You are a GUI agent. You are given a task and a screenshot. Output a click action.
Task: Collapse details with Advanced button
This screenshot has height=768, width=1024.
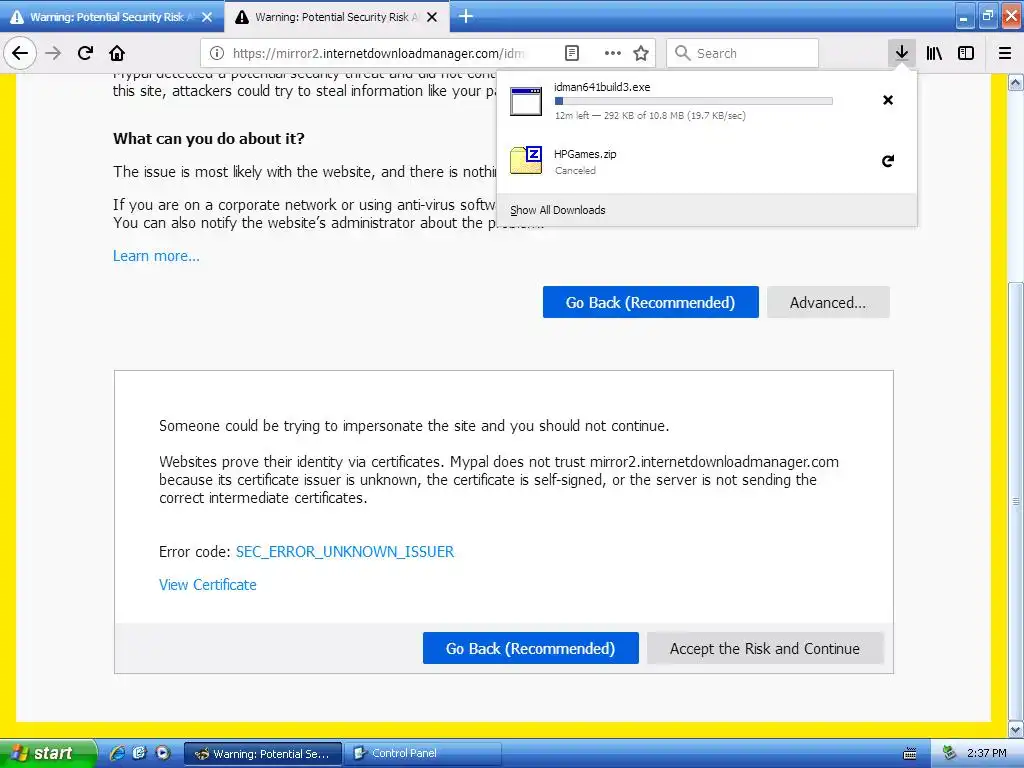pyautogui.click(x=828, y=302)
